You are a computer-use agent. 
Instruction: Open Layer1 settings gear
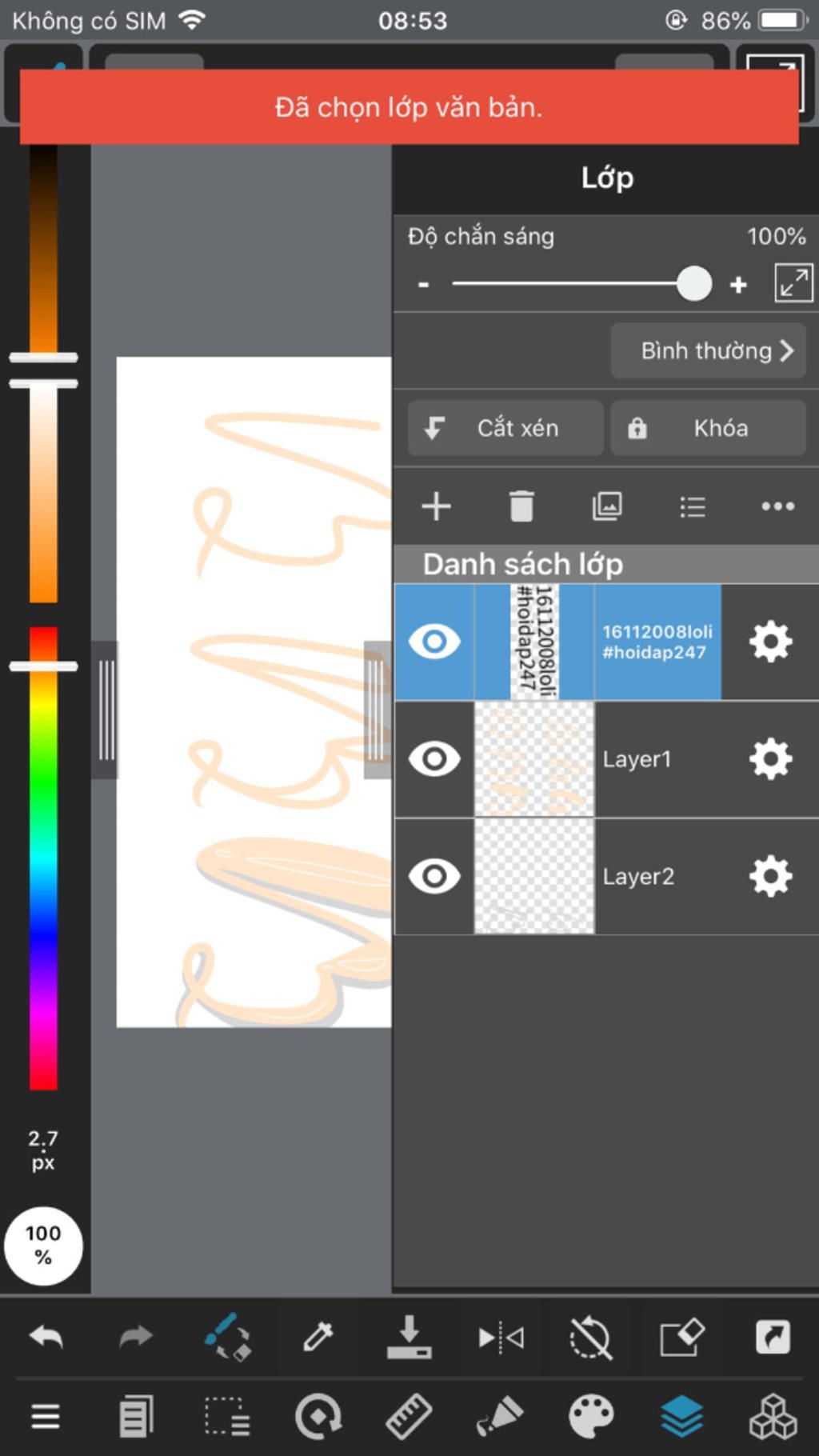[x=770, y=758]
